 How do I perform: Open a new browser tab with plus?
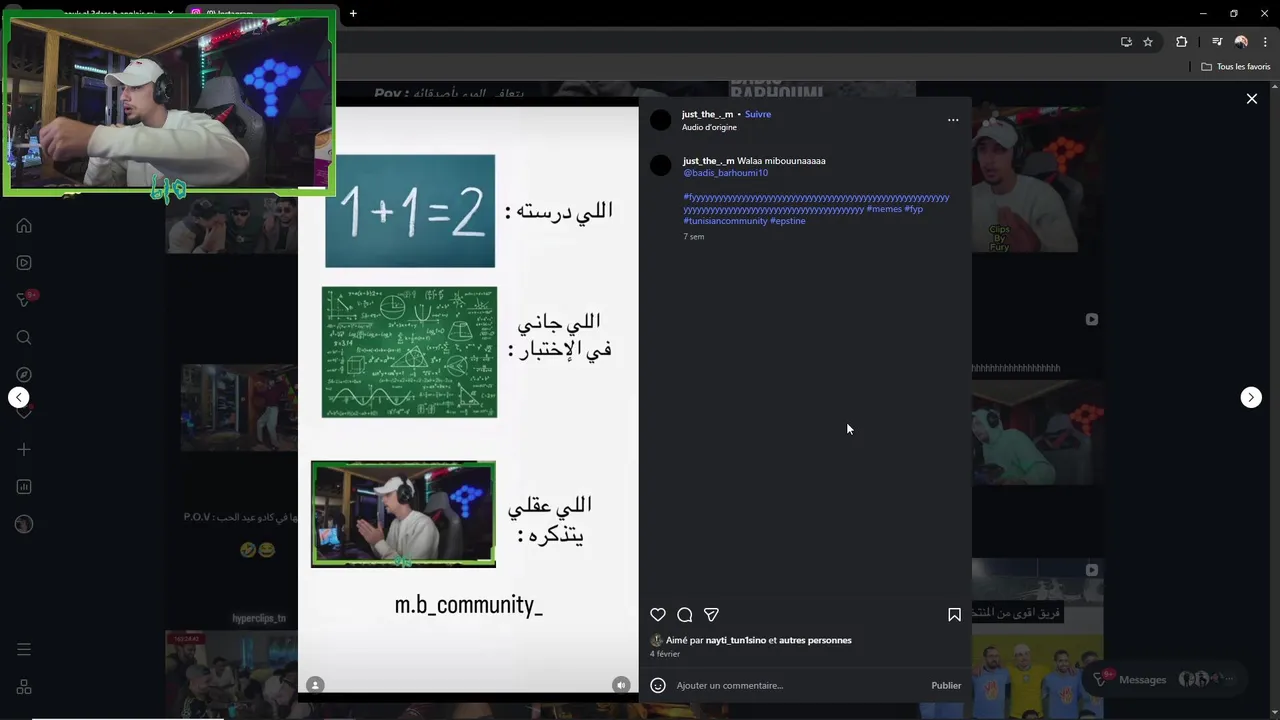click(353, 13)
